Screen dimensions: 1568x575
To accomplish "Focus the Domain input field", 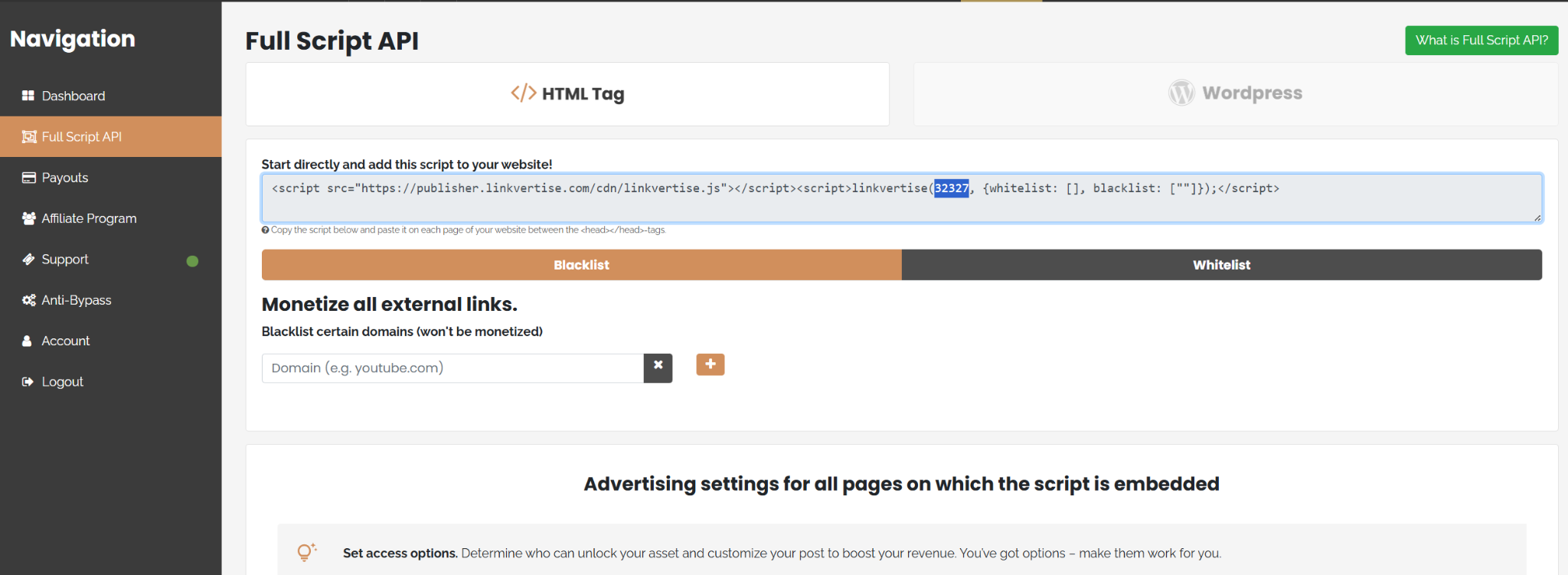I will (x=452, y=368).
